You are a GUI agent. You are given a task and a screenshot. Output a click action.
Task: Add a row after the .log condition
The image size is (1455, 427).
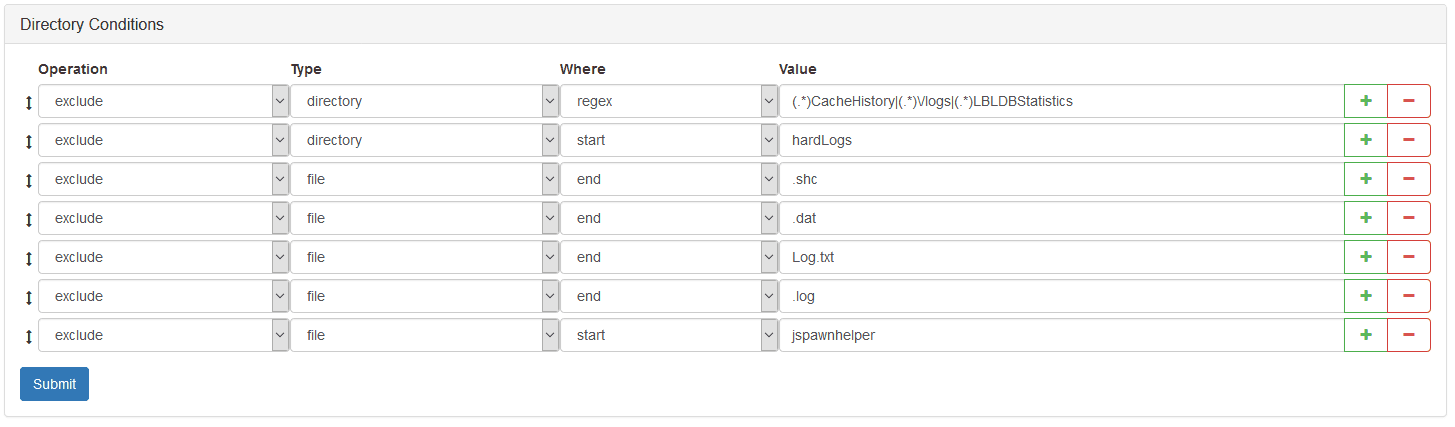click(1365, 296)
